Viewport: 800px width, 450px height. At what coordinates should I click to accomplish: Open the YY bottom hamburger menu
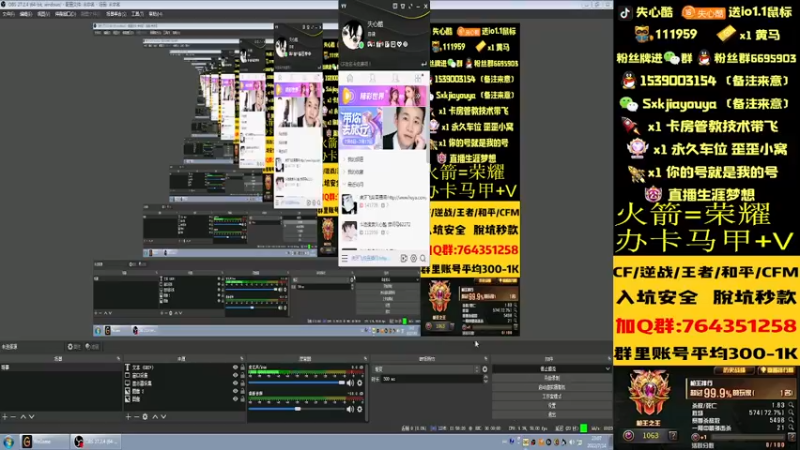tap(344, 259)
